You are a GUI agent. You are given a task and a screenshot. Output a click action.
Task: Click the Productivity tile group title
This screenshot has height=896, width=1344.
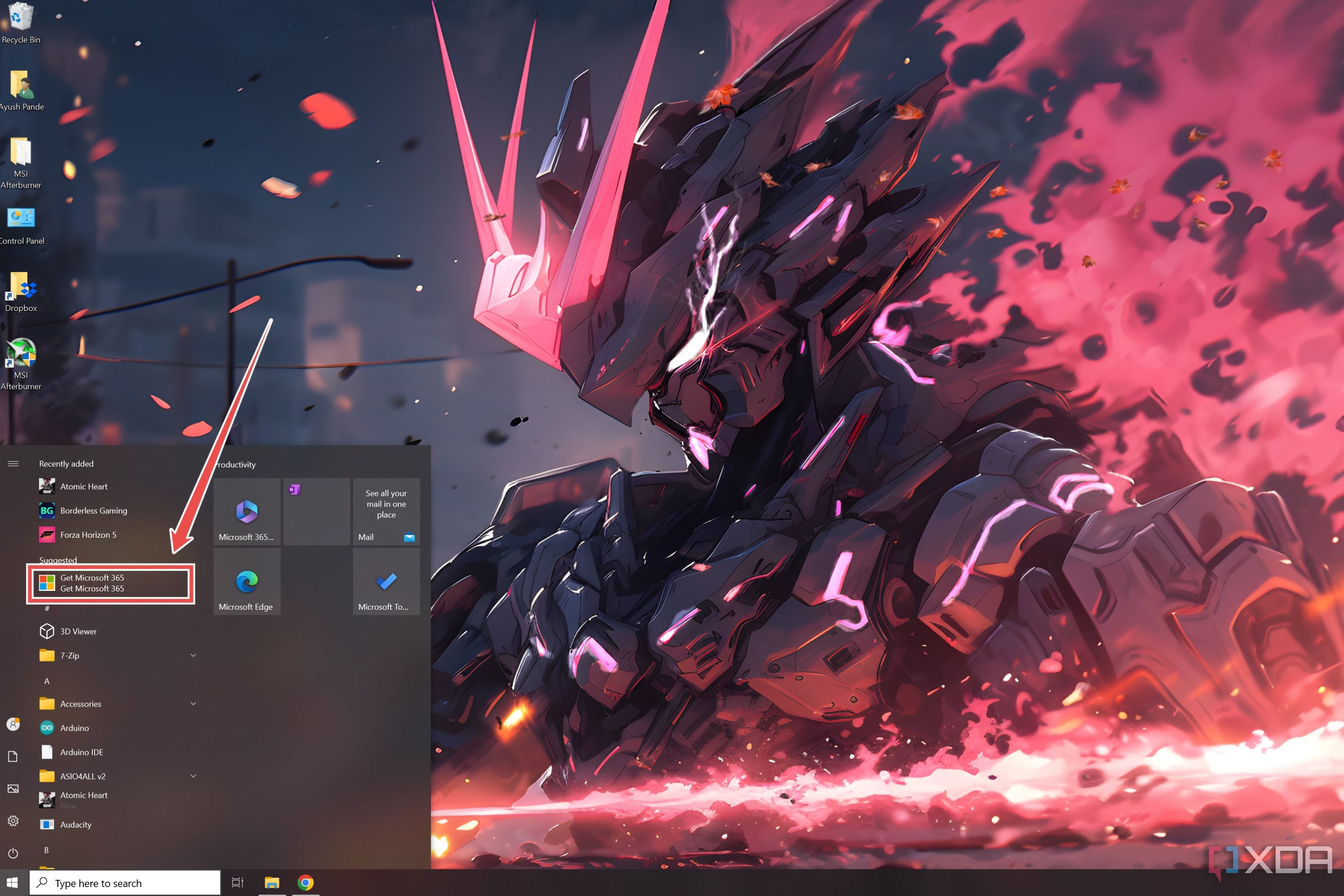[236, 464]
